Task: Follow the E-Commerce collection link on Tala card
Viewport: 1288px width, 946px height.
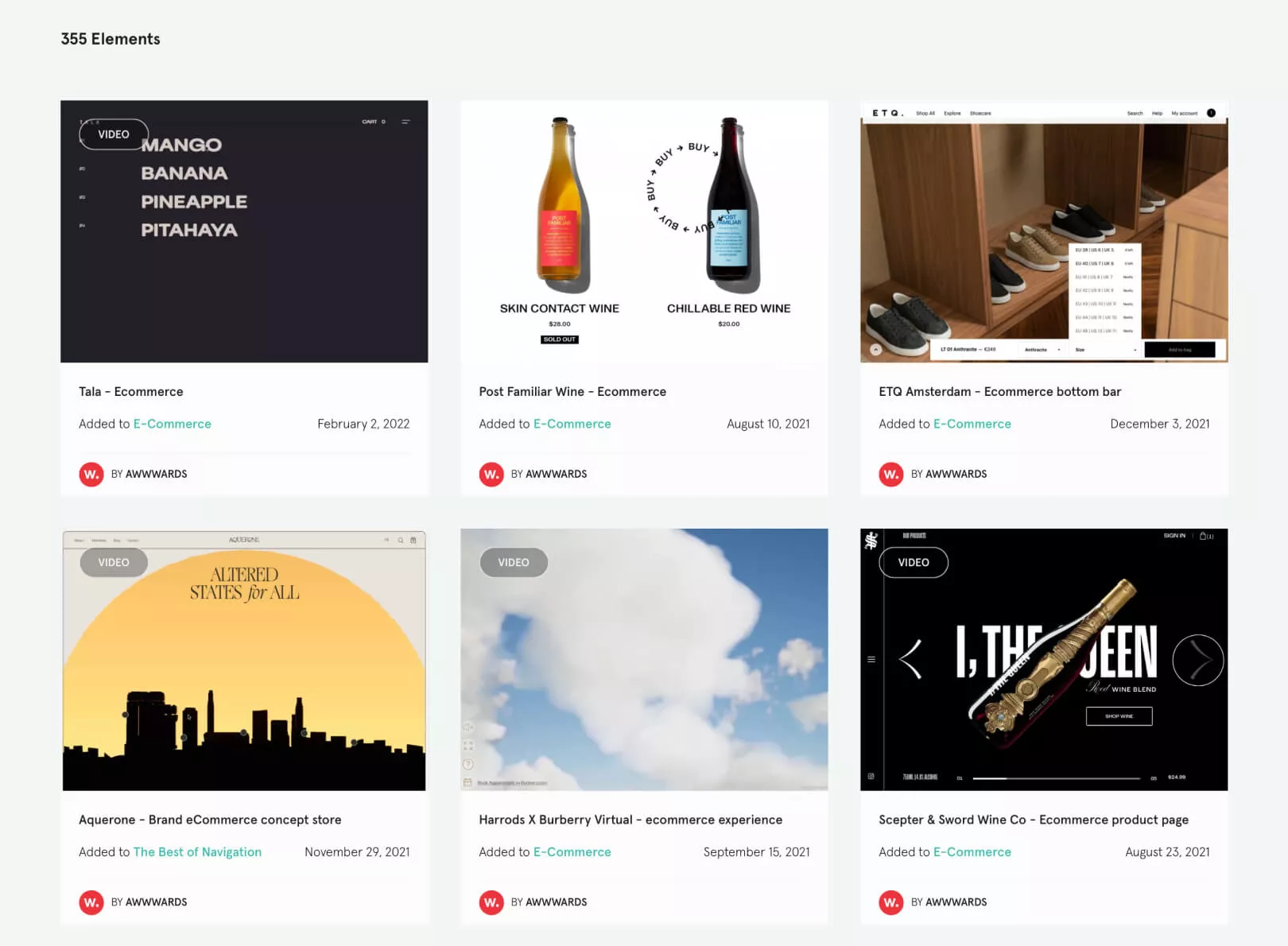Action: pos(173,424)
